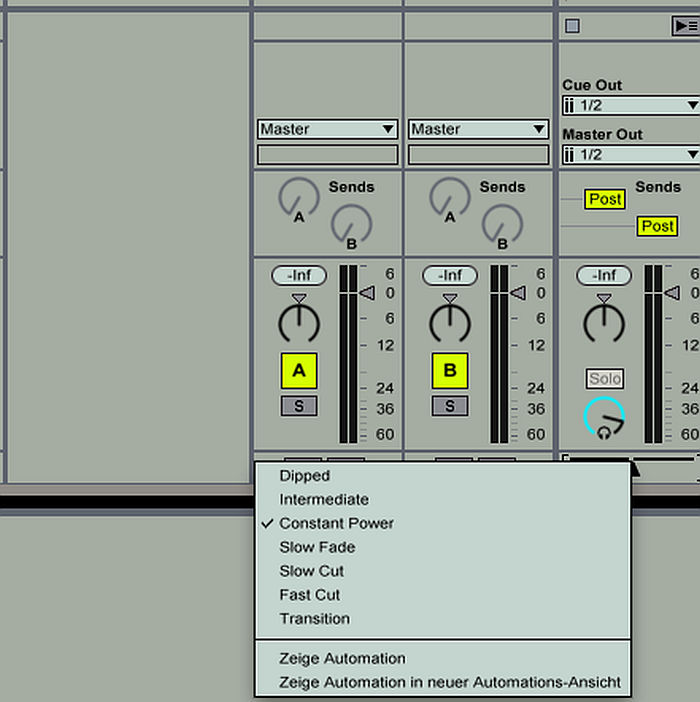Toggle the yellow track B activator
700x702 pixels.
tap(449, 372)
